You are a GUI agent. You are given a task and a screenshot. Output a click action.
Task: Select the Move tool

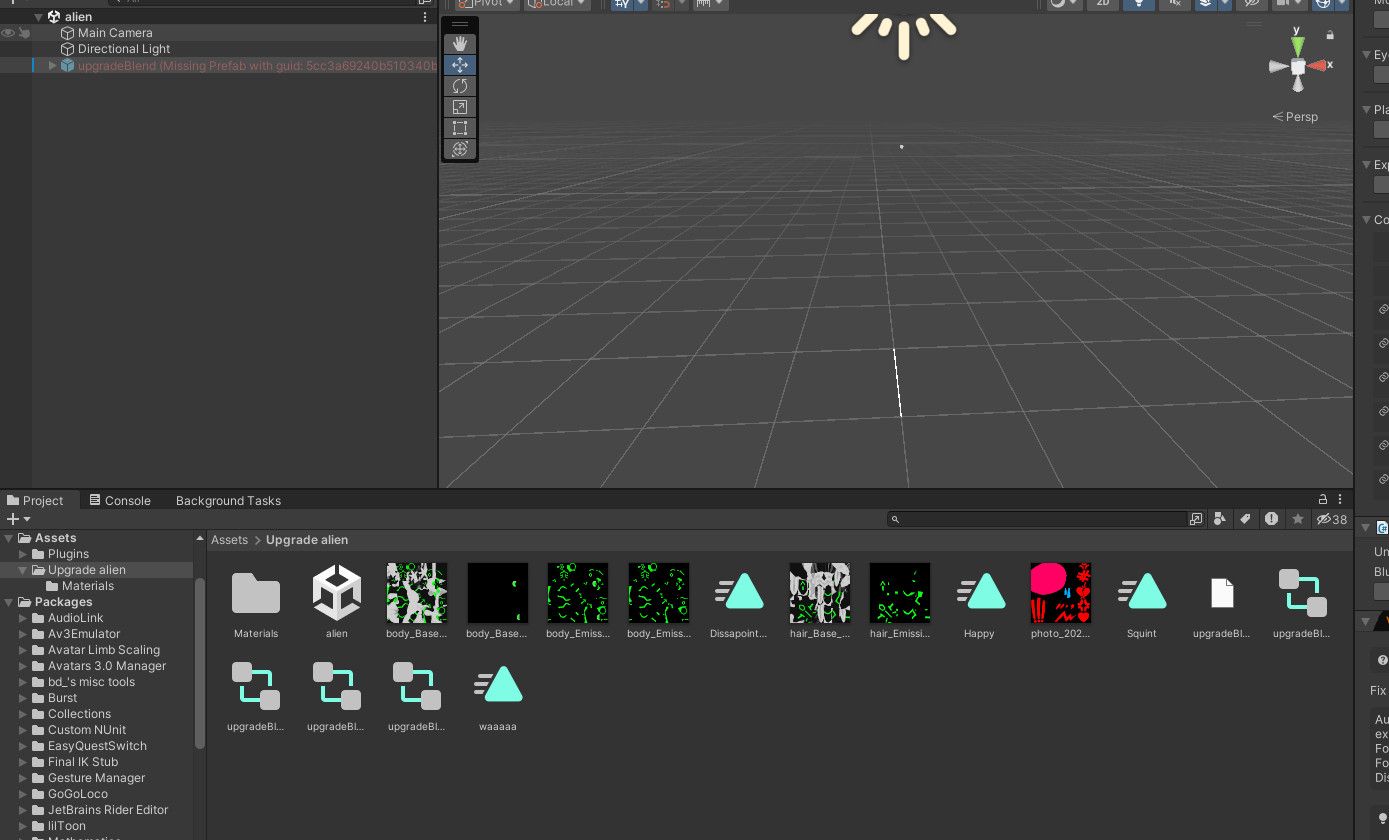[x=460, y=65]
